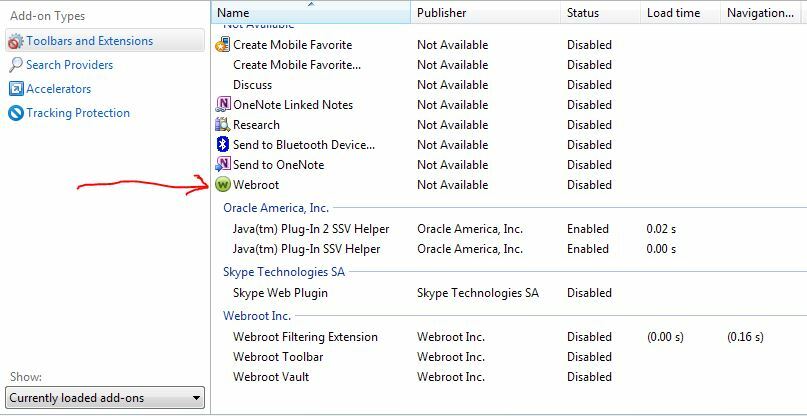Click the Research books icon
This screenshot has height=416, width=807.
pyautogui.click(x=222, y=125)
